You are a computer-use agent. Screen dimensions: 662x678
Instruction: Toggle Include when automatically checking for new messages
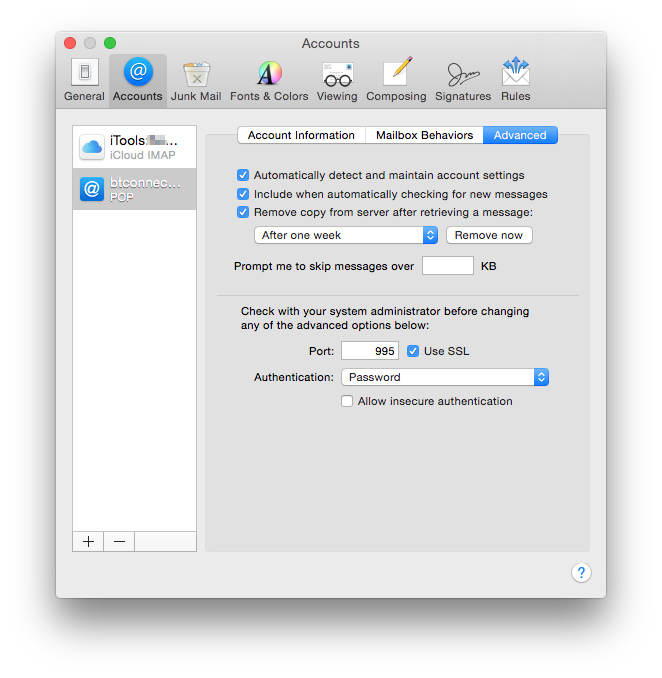(x=243, y=194)
